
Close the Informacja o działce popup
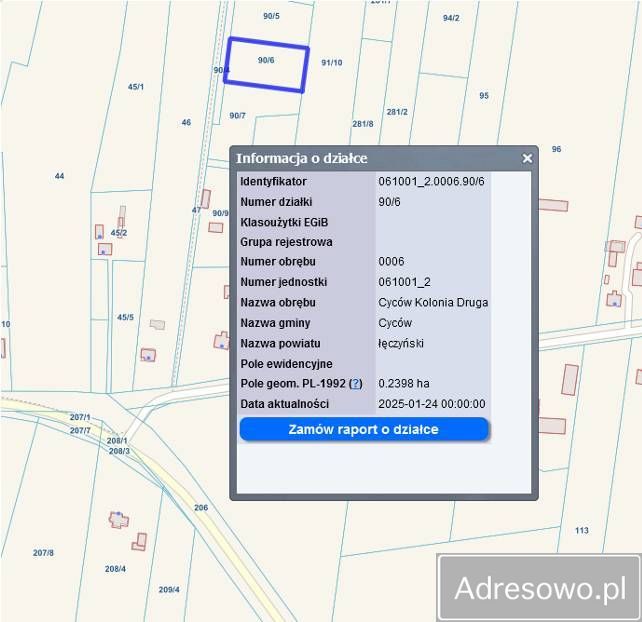click(527, 158)
